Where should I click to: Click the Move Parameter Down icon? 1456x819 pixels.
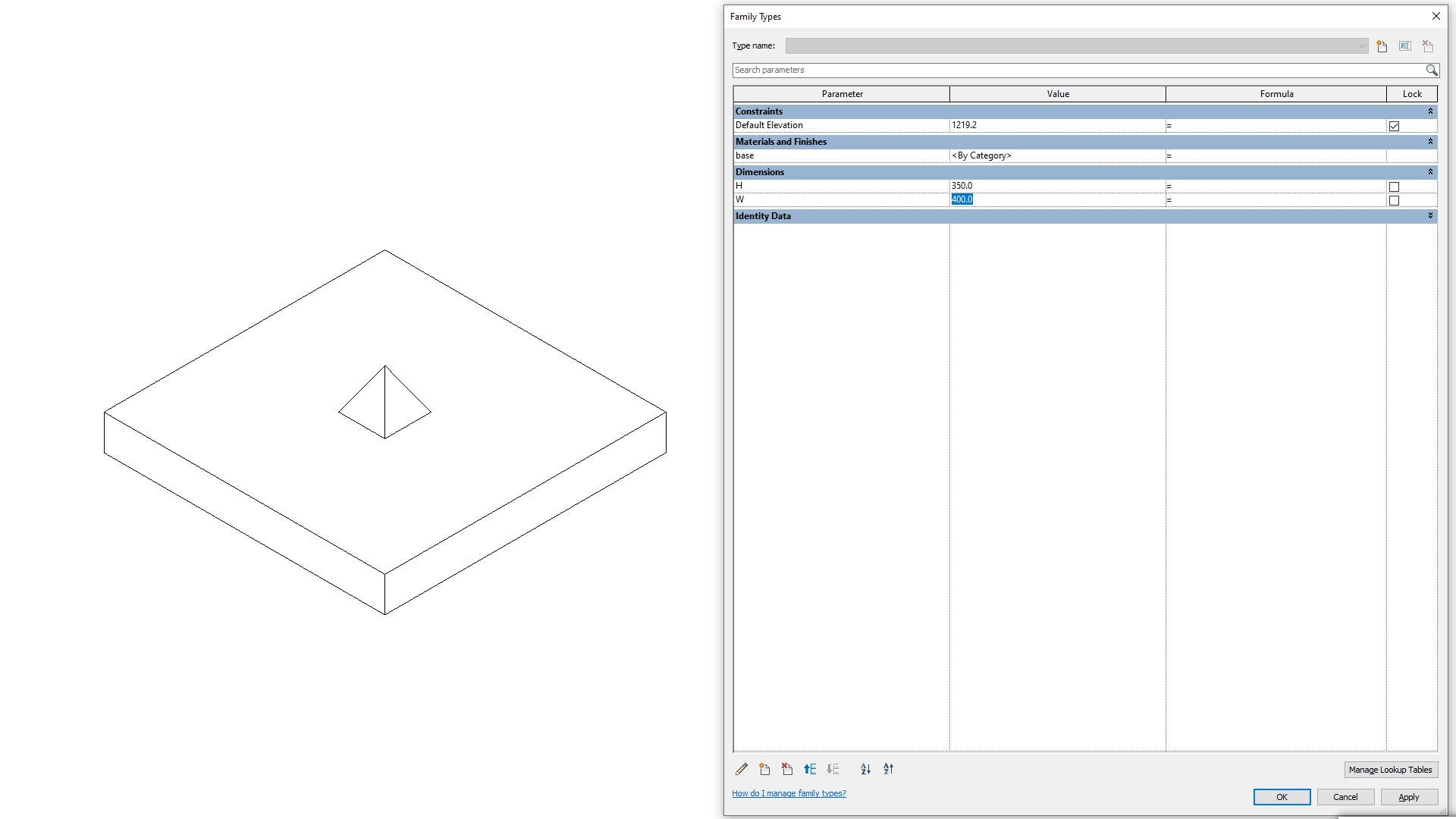click(833, 769)
